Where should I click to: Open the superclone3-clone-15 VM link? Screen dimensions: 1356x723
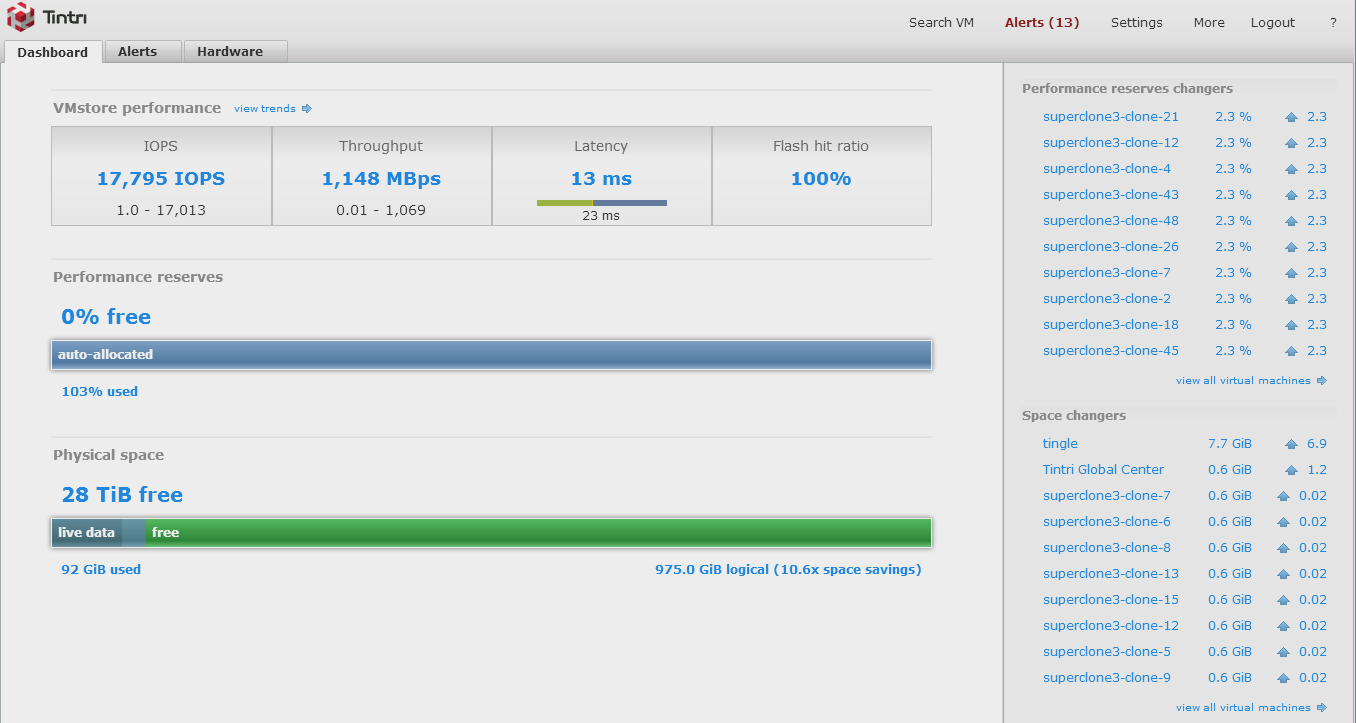coord(1111,600)
